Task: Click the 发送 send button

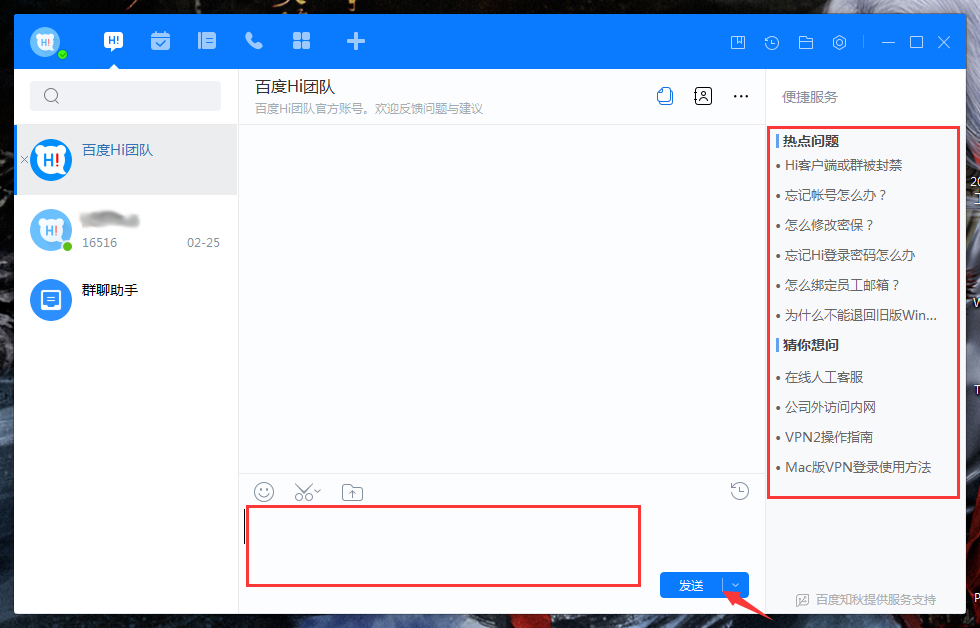Action: [691, 585]
